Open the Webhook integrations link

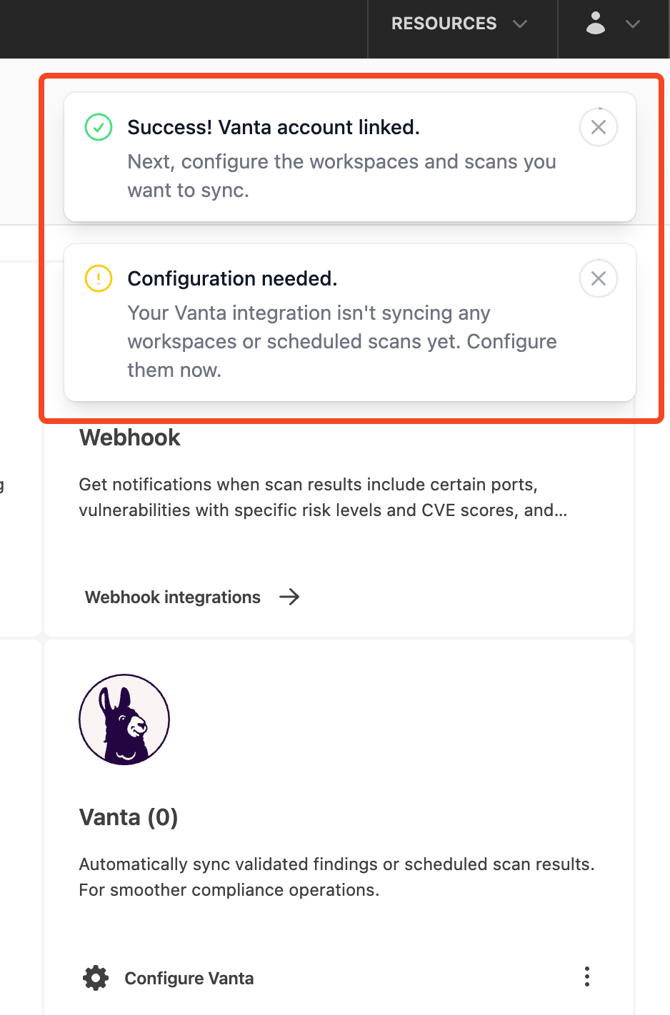172,597
